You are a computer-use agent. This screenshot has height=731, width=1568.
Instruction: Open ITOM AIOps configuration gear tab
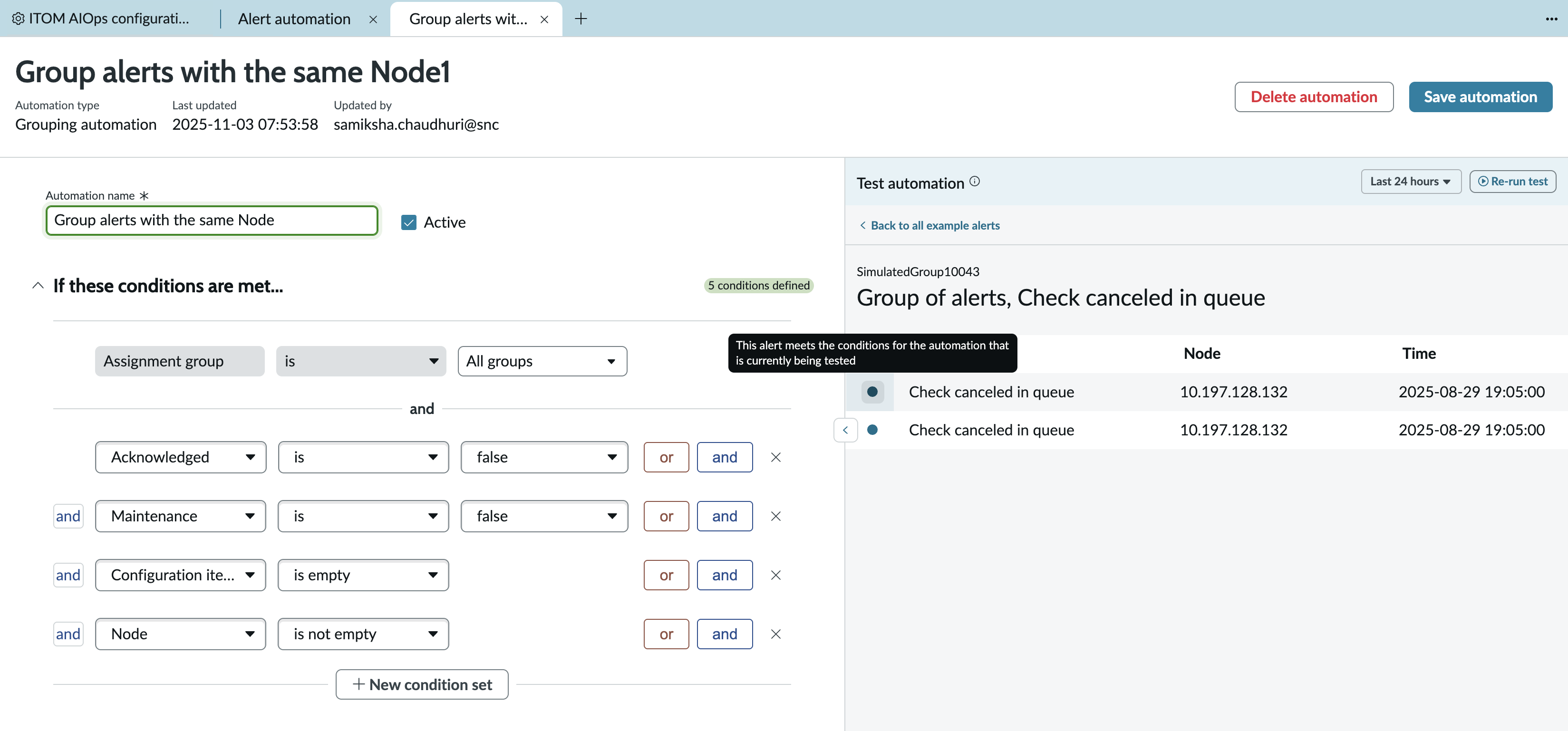tap(101, 18)
